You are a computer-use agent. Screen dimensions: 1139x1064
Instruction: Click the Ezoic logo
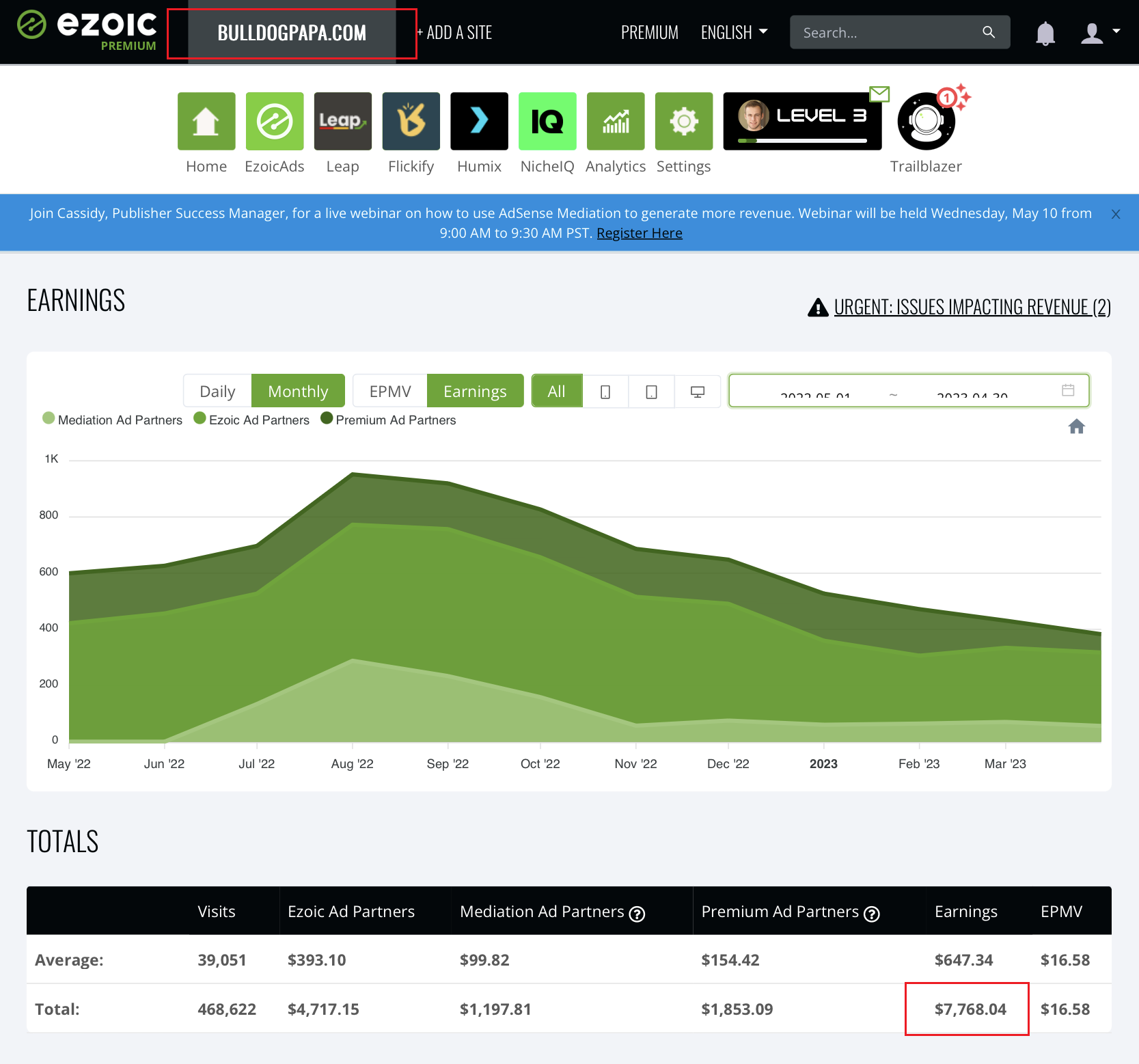click(x=87, y=30)
